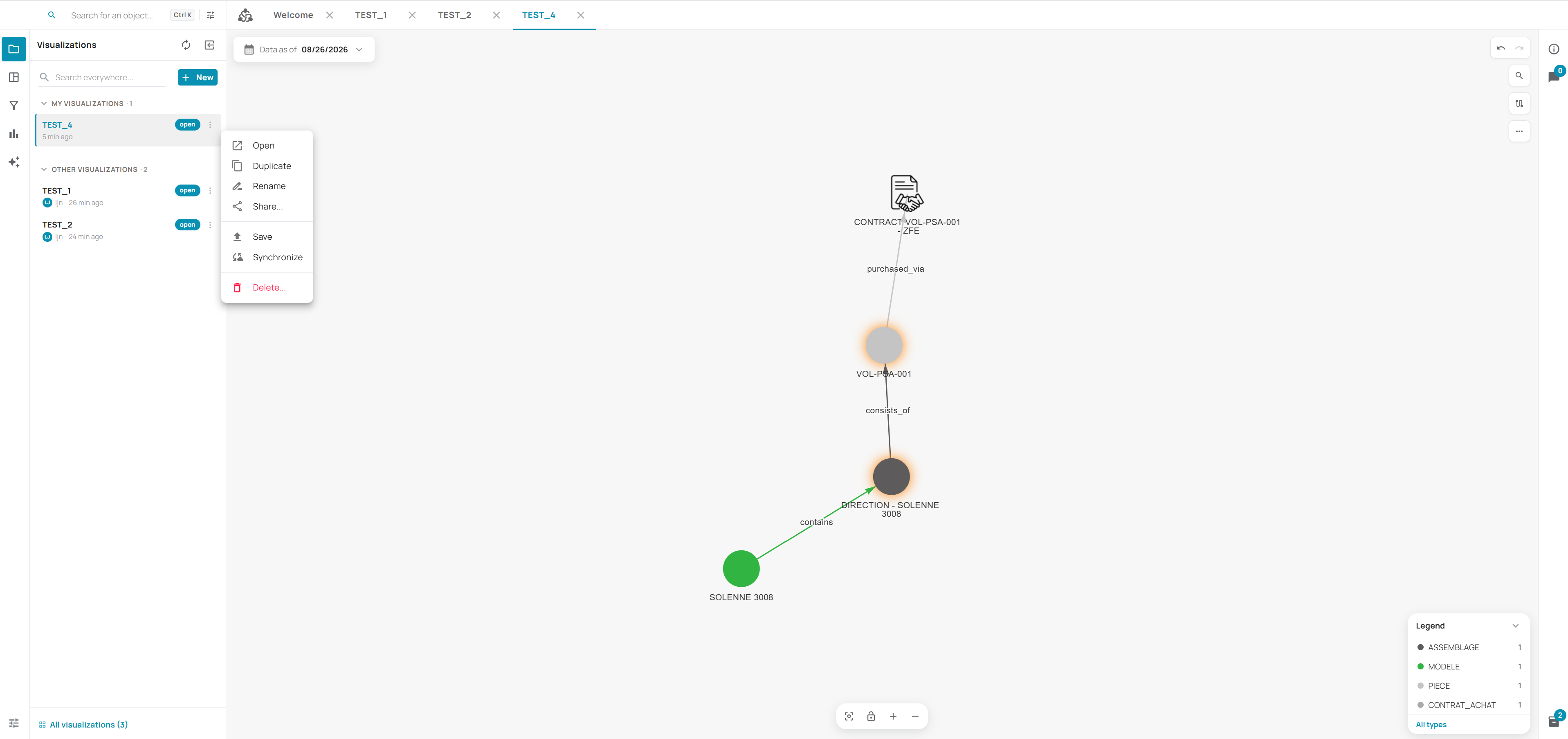Open the AI sparkle sidebar icon
This screenshot has width=1568, height=739.
(x=14, y=162)
